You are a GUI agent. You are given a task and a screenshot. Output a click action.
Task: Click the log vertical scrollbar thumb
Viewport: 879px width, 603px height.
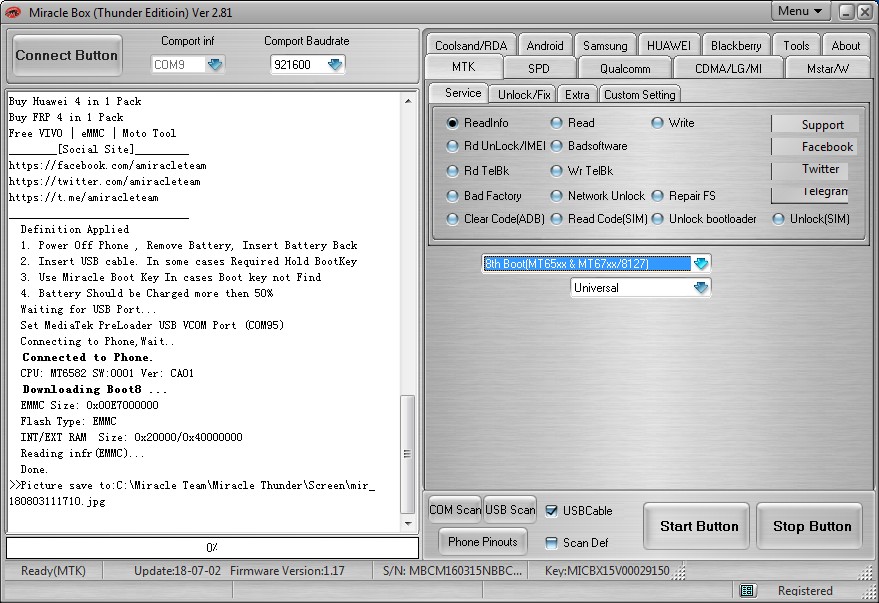coord(408,454)
